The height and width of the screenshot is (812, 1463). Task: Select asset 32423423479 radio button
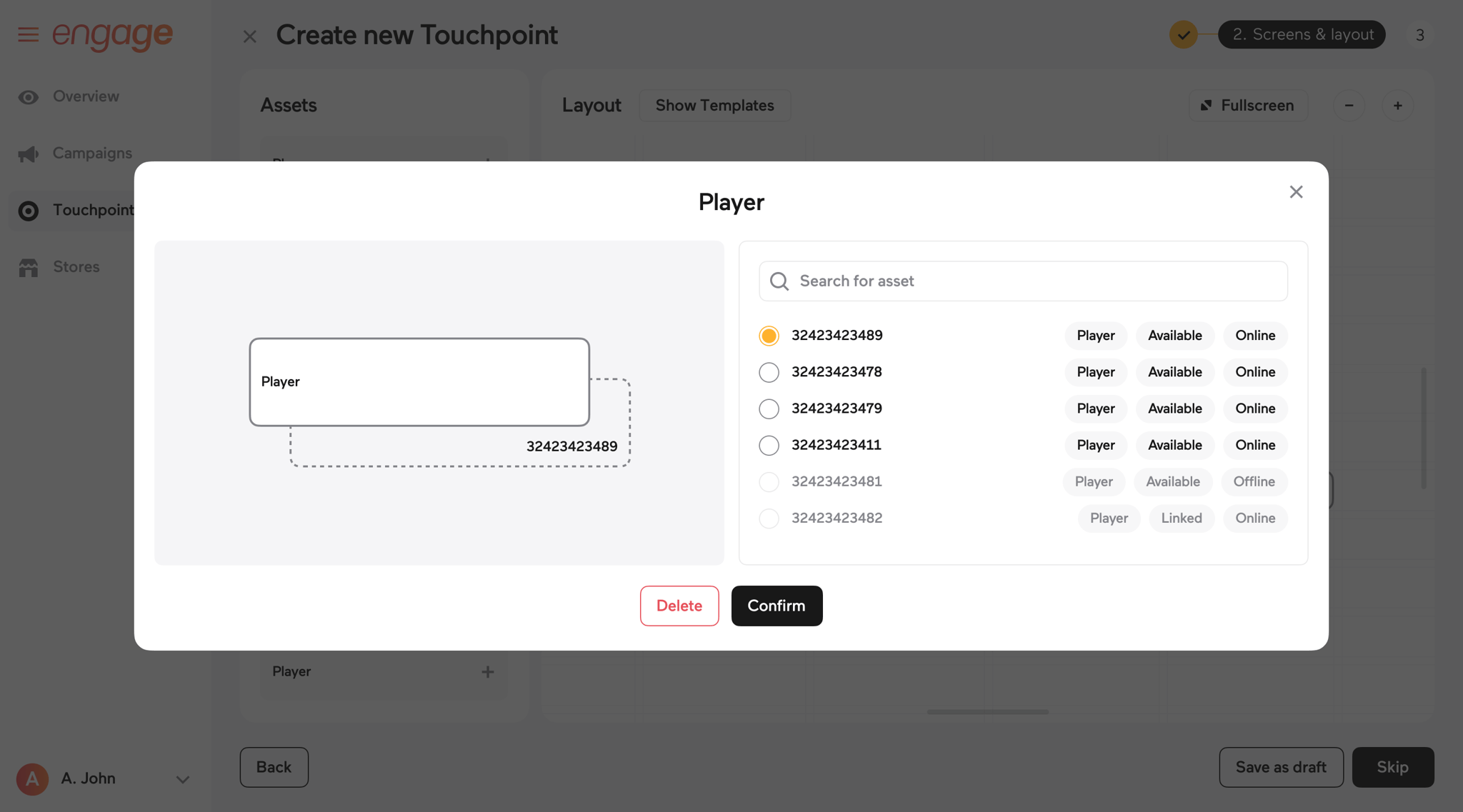point(769,408)
